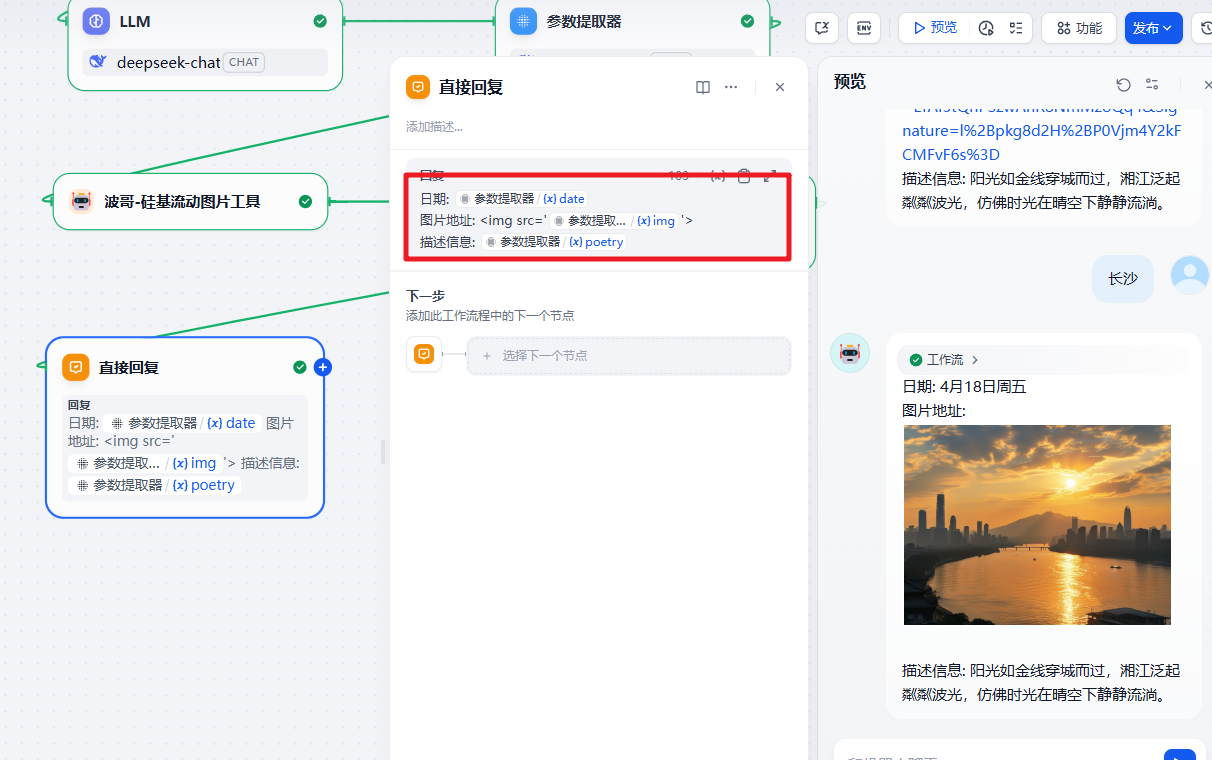This screenshot has height=760, width=1212.
Task: Add a node via the blue plus handle
Action: [x=322, y=367]
